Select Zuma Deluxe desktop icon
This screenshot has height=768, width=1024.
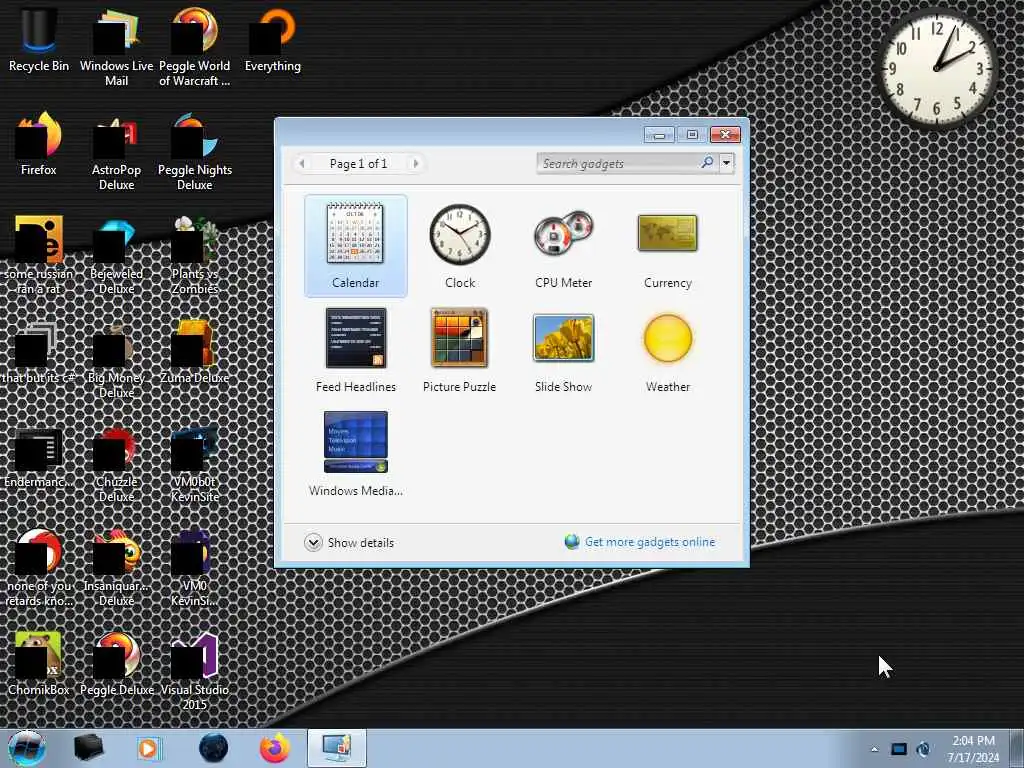tap(195, 351)
